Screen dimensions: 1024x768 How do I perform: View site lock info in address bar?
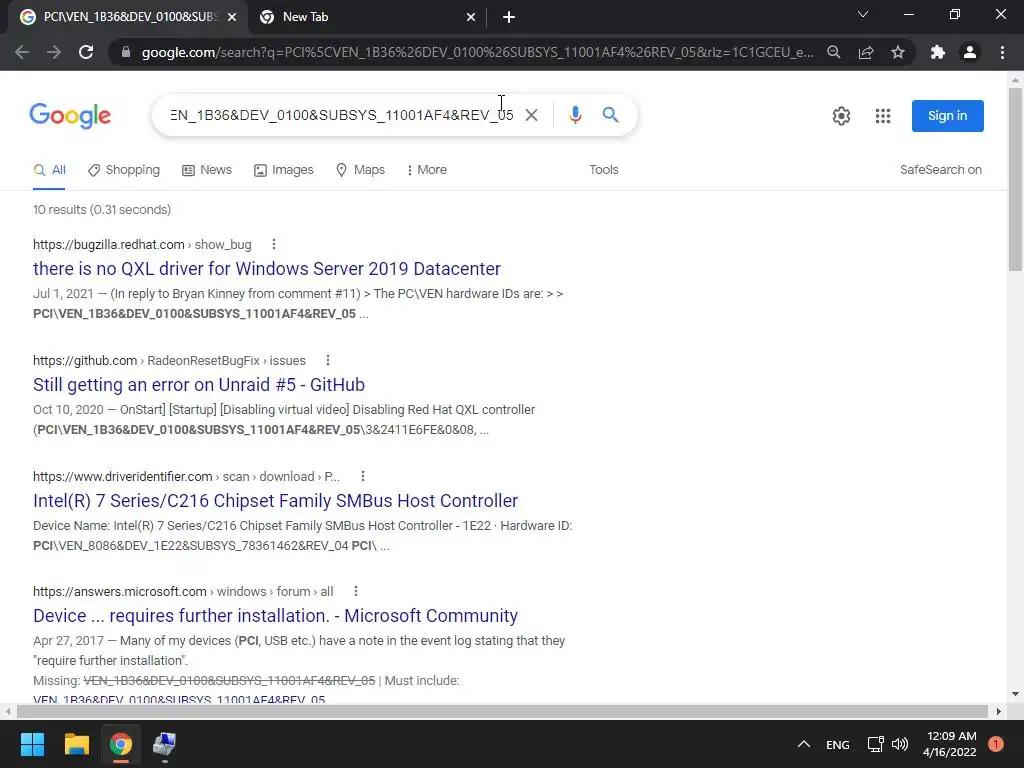click(126, 52)
